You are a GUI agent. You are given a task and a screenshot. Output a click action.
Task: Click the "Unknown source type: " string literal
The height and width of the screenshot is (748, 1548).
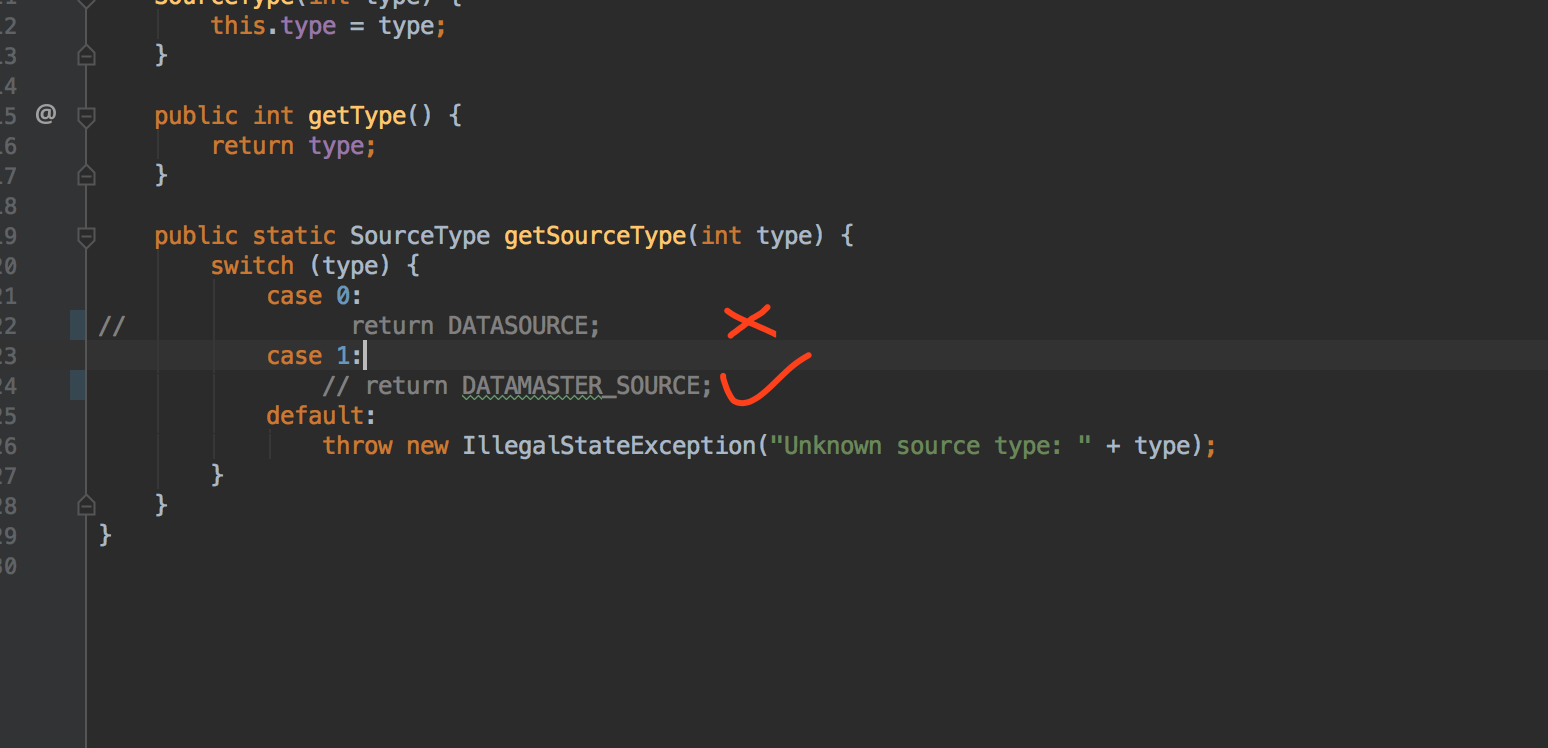click(x=930, y=446)
